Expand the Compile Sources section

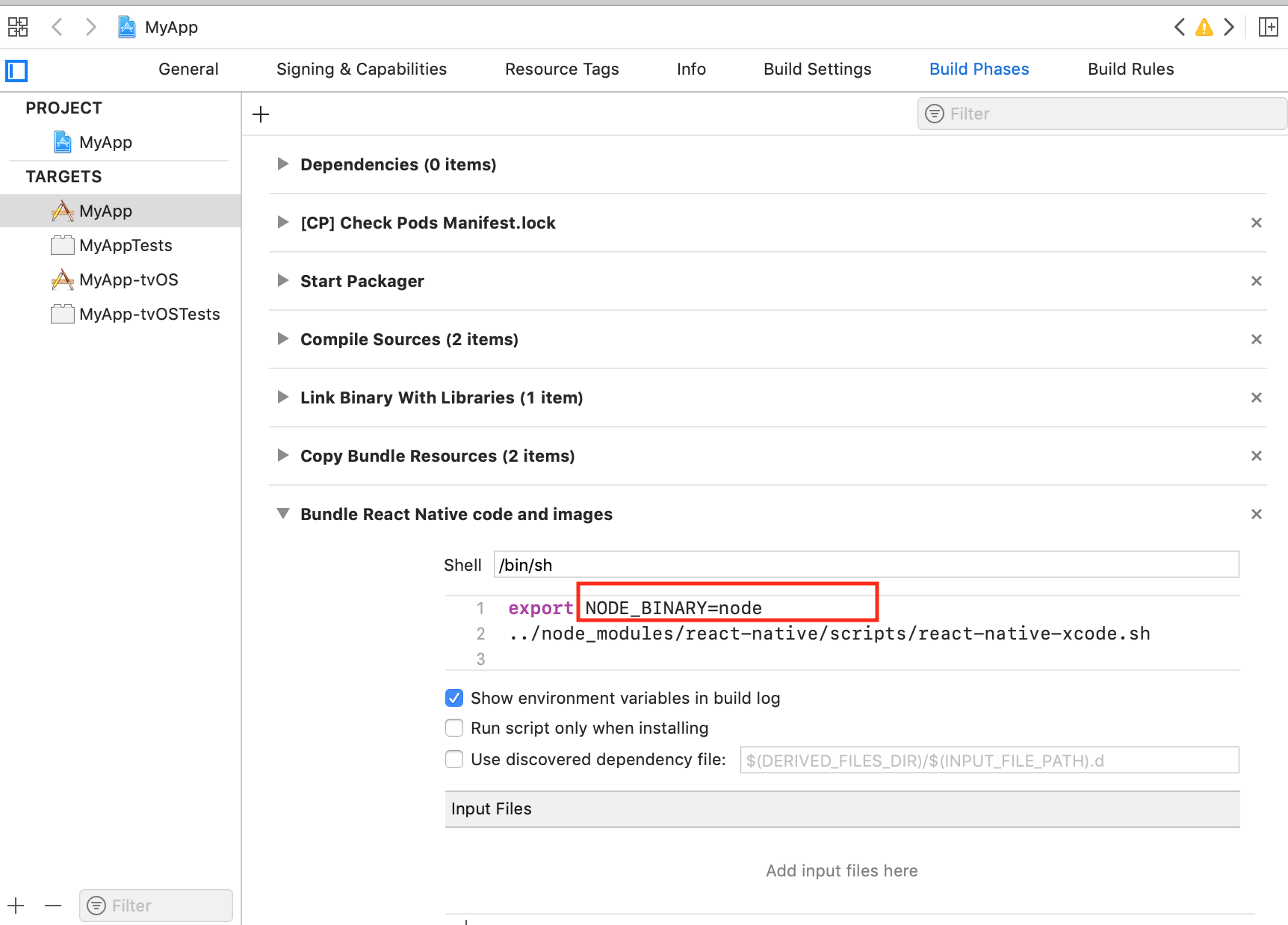click(283, 338)
